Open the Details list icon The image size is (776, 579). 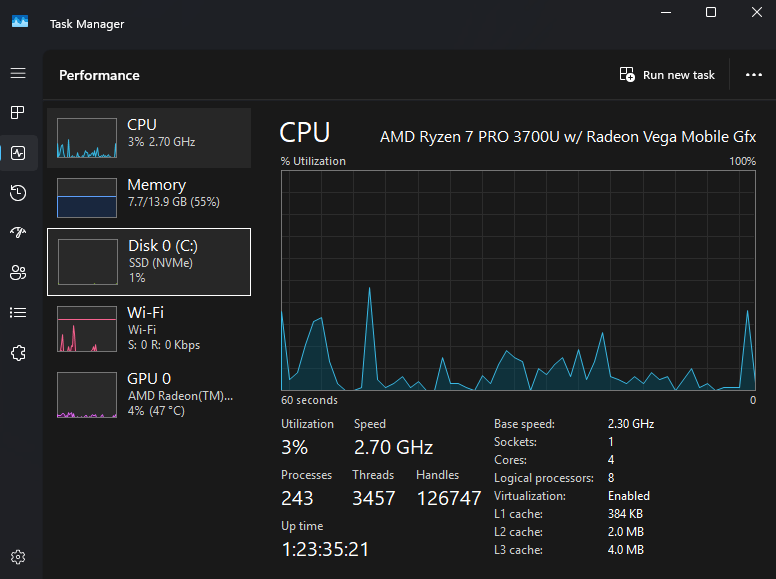click(18, 313)
